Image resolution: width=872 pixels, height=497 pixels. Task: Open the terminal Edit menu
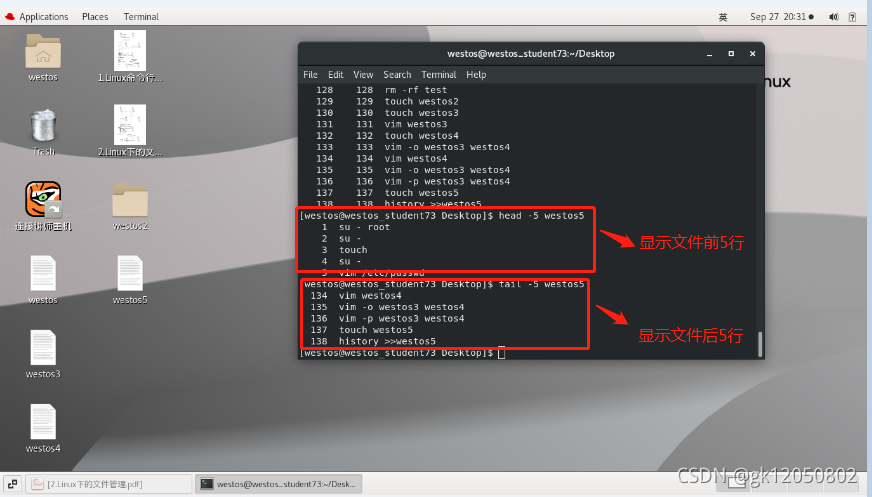[335, 74]
